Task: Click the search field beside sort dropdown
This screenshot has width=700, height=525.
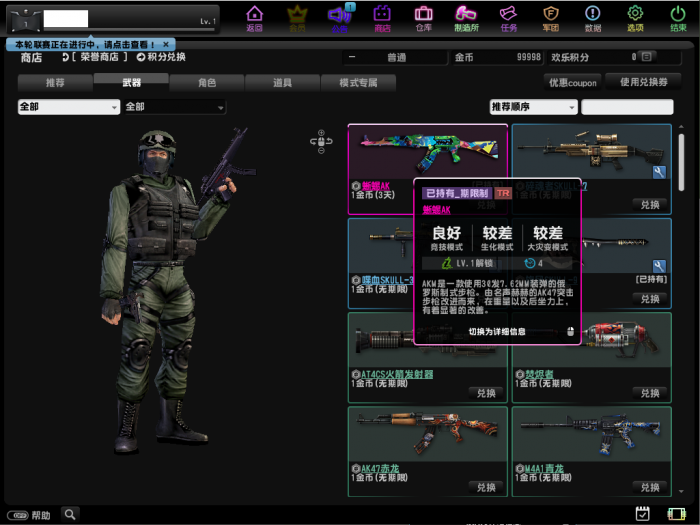Action: pos(627,107)
